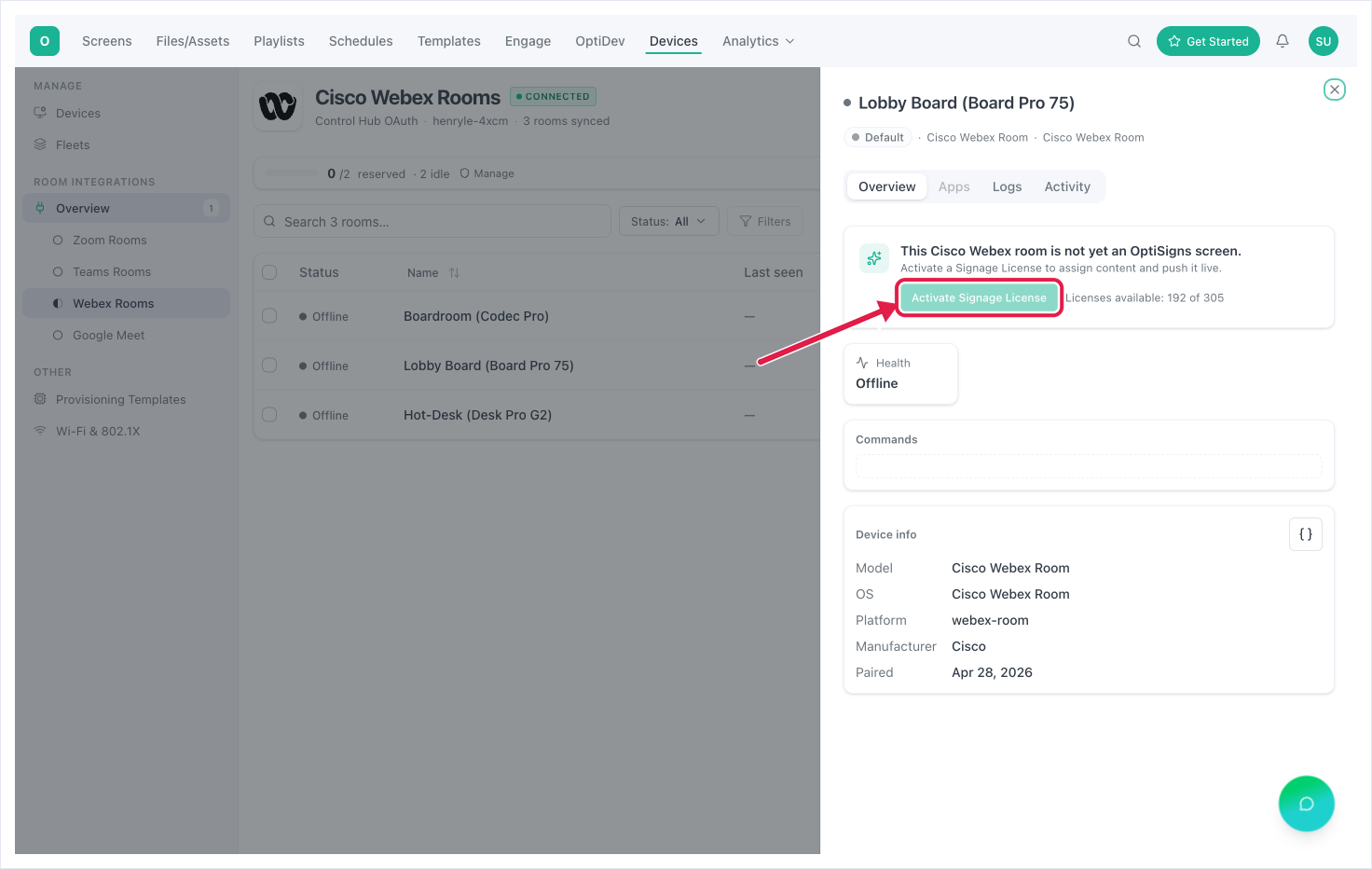
Task: Click the Get Started button
Action: click(1209, 41)
